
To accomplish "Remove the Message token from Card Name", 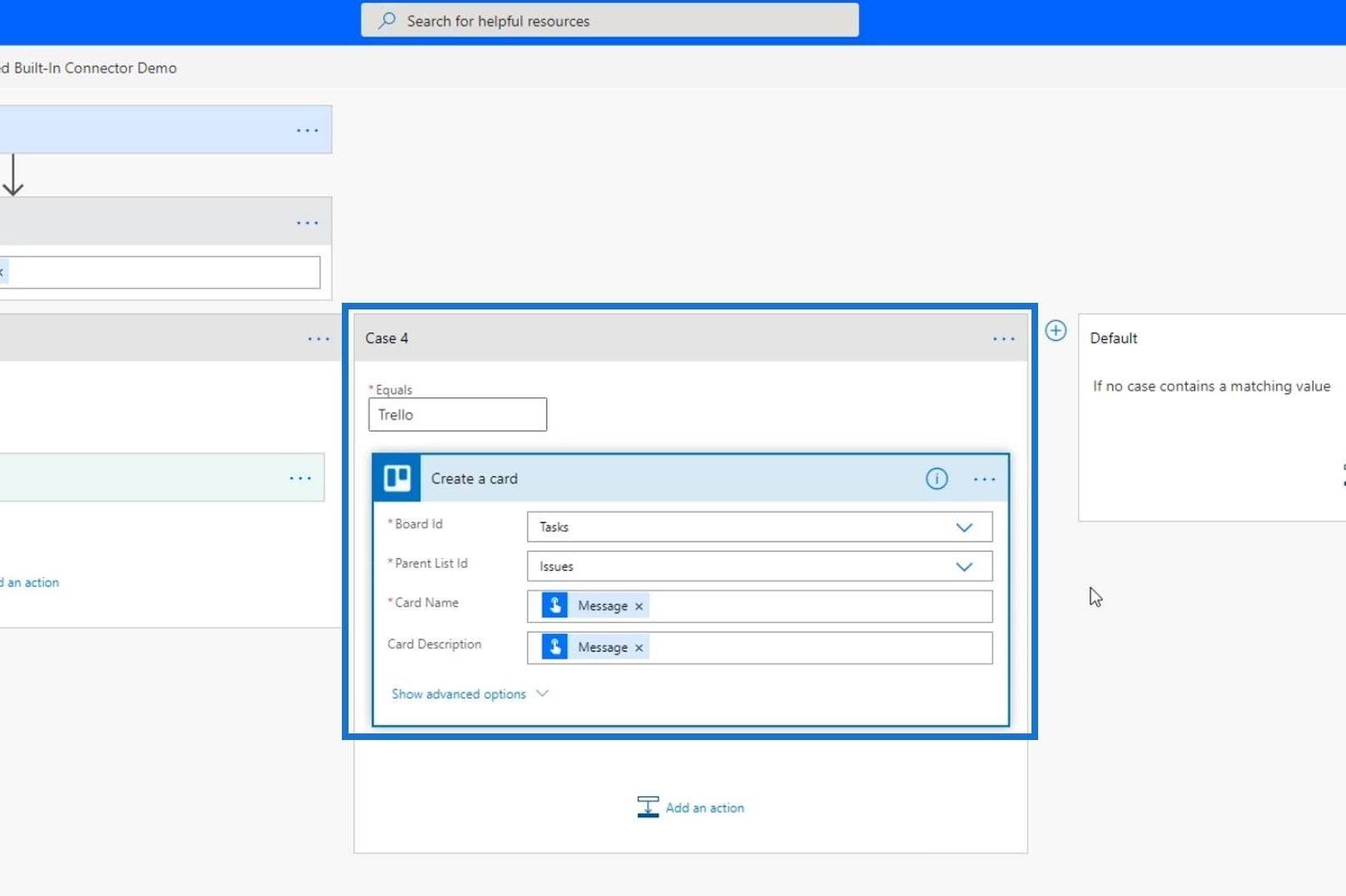I will 639,606.
